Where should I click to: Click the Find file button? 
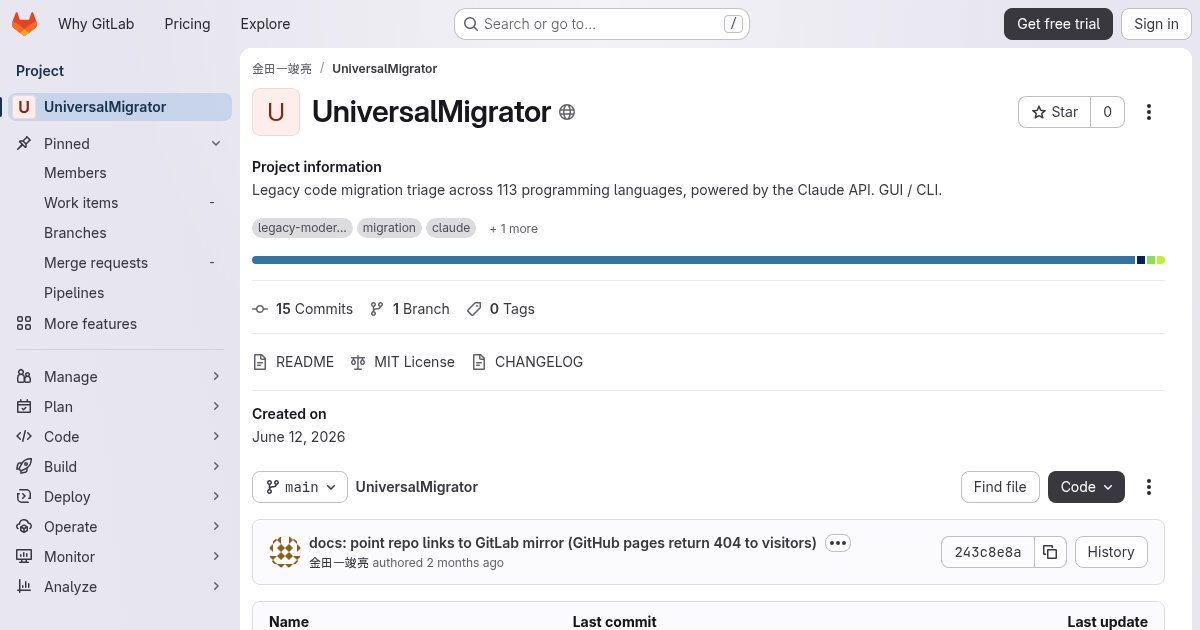1000,487
